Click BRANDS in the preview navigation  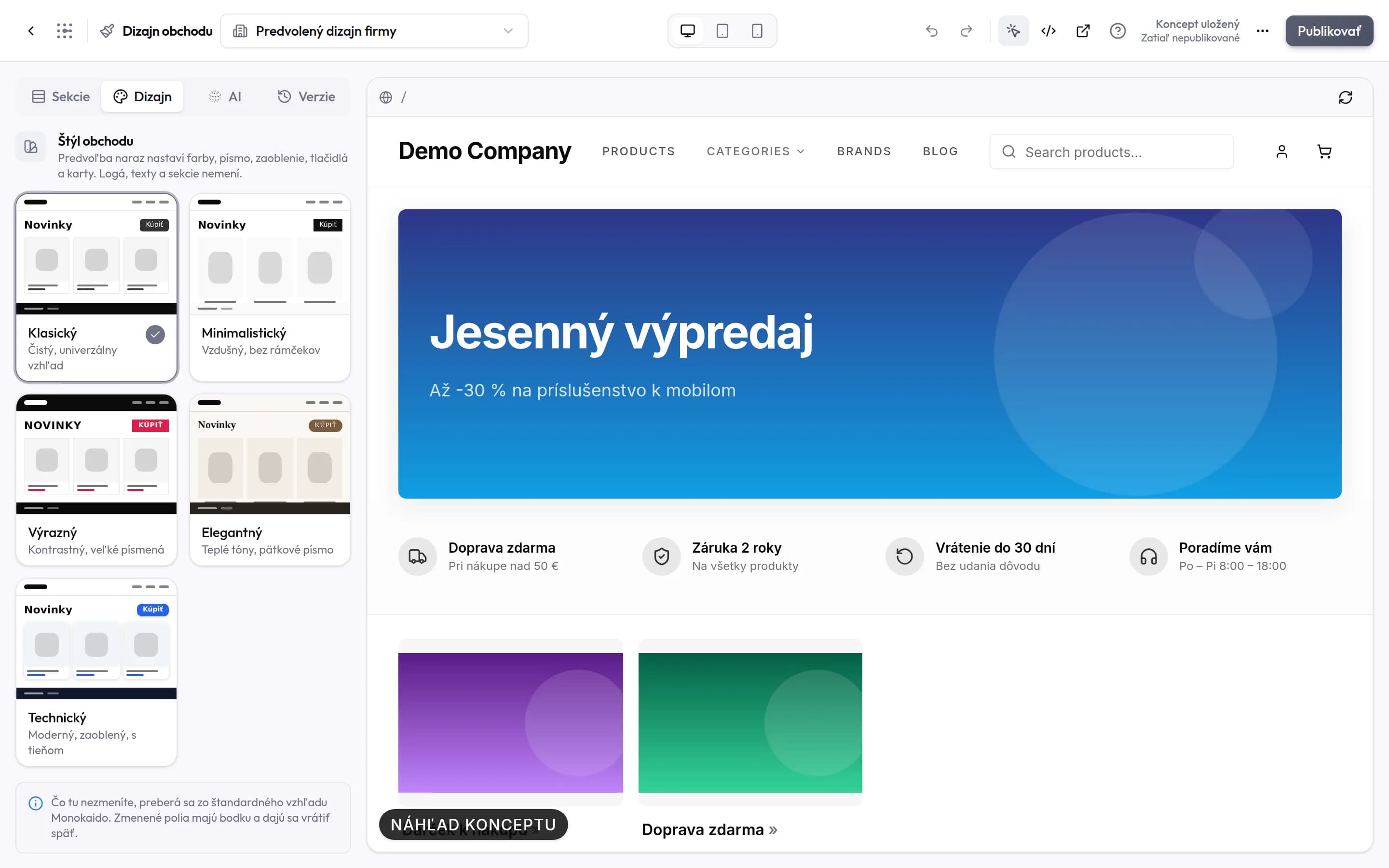(864, 151)
